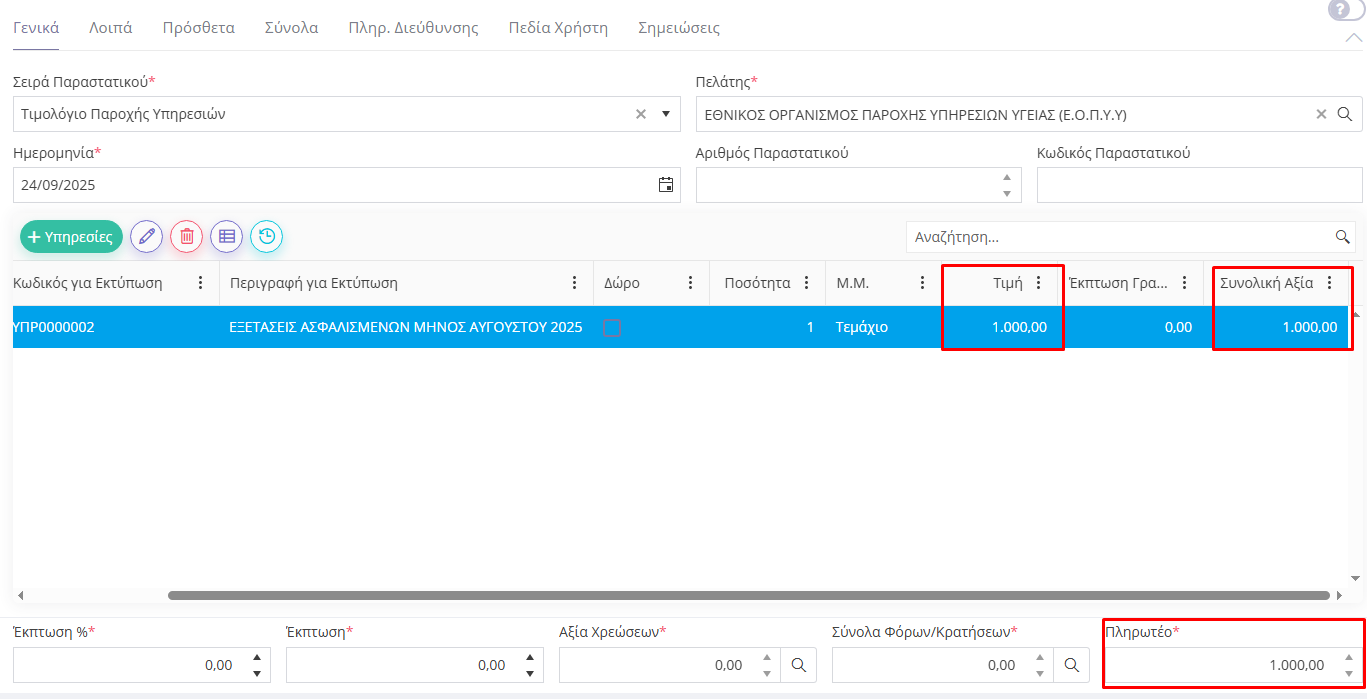Image resolution: width=1367 pixels, height=699 pixels.
Task: Toggle the Δώρο checkbox in the row
Action: tap(613, 328)
